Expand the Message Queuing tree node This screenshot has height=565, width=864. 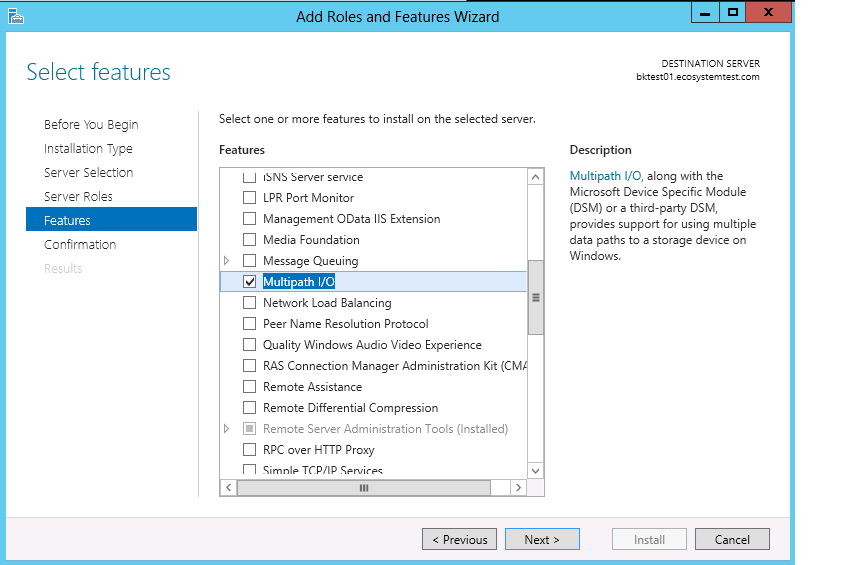click(x=227, y=261)
